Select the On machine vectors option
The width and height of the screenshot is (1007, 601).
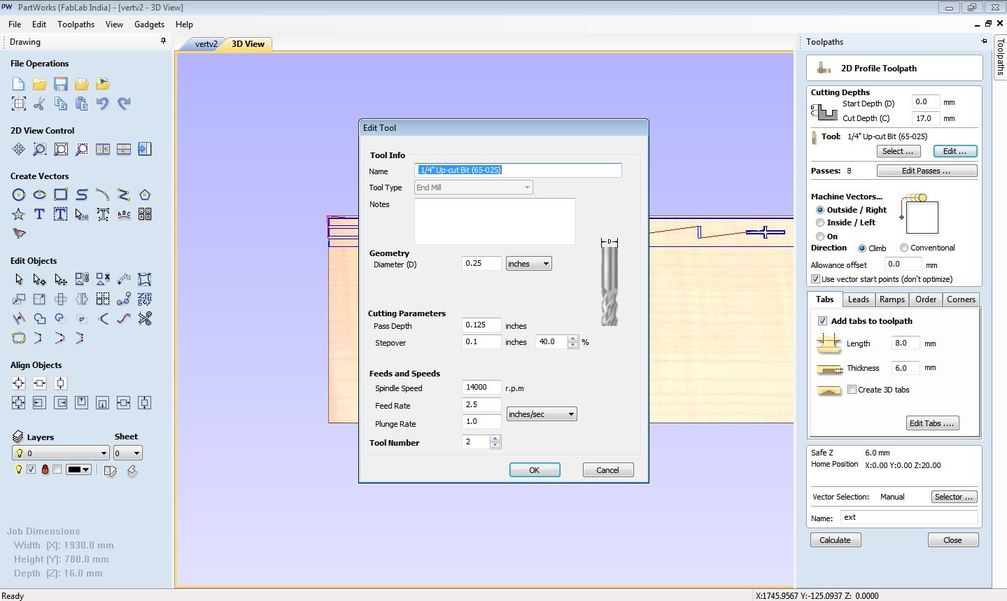820,236
